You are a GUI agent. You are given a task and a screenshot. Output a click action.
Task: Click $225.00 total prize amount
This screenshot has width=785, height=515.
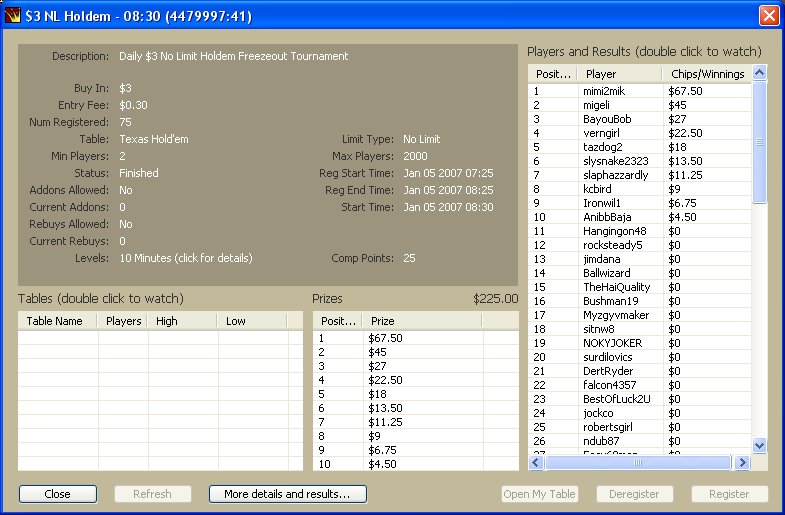[x=496, y=299]
